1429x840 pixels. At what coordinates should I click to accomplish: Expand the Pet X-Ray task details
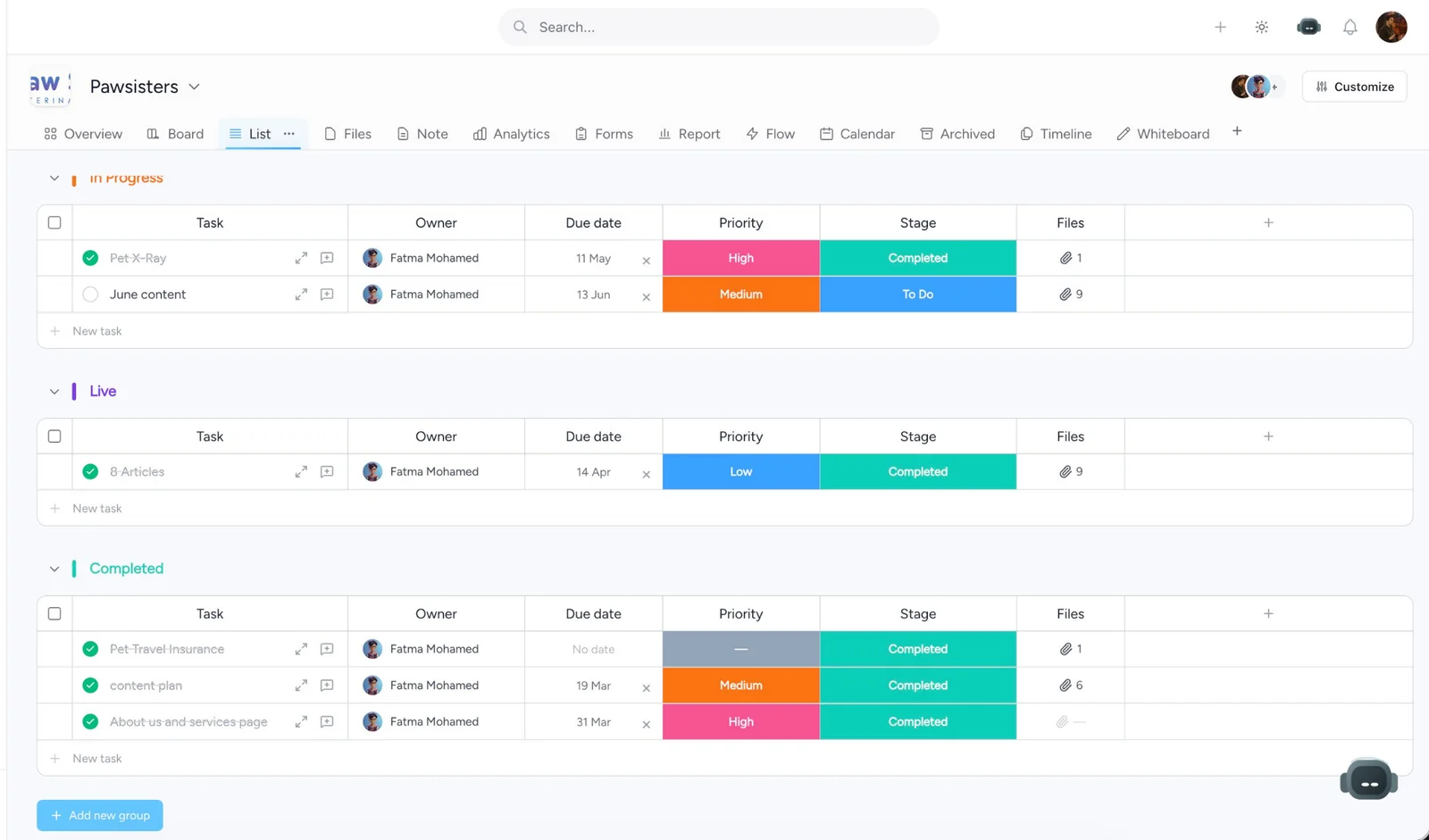(x=301, y=258)
